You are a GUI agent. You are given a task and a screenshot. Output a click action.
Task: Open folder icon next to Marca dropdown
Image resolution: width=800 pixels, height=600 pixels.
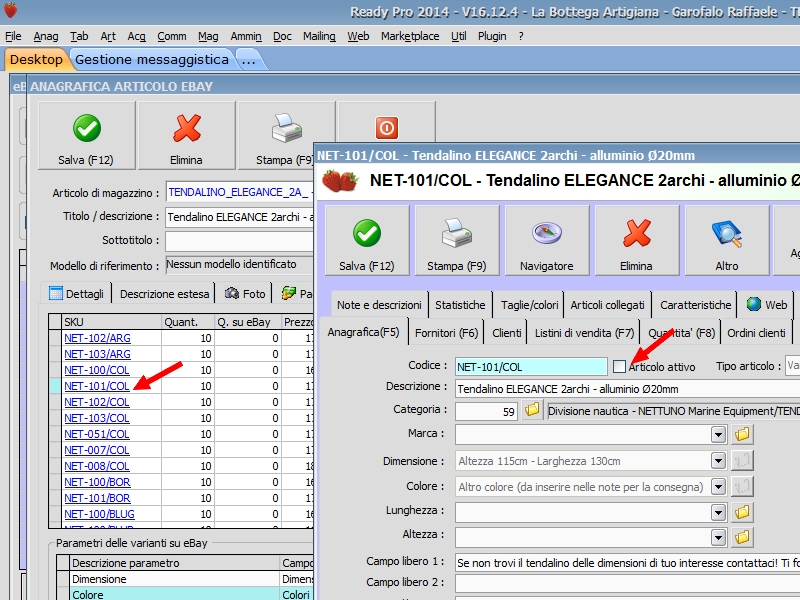click(x=742, y=435)
